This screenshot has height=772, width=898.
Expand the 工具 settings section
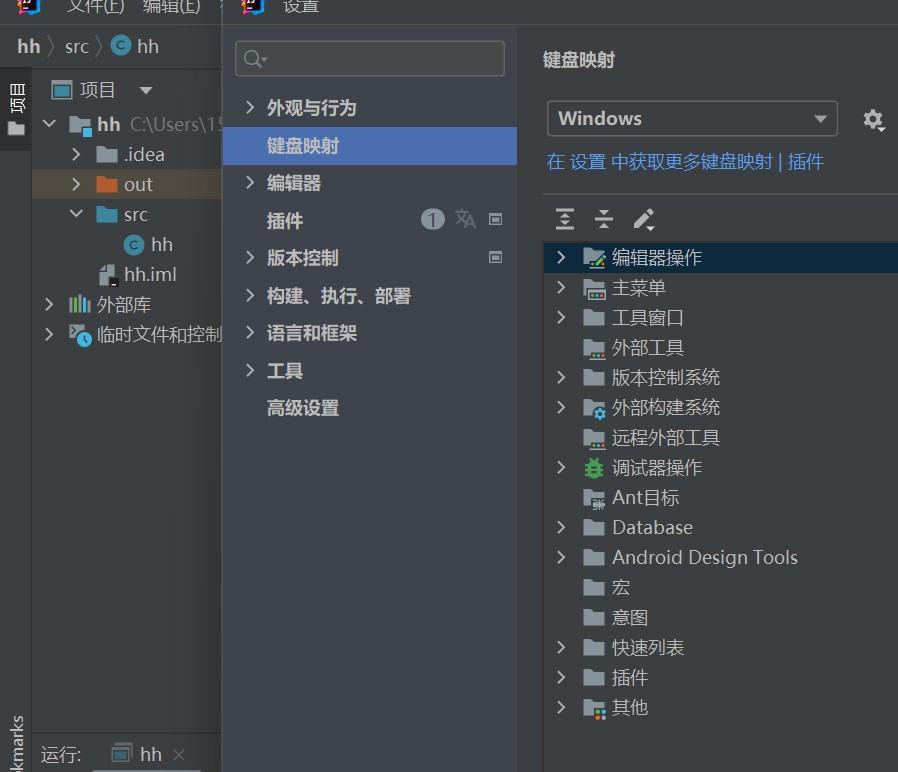click(250, 371)
